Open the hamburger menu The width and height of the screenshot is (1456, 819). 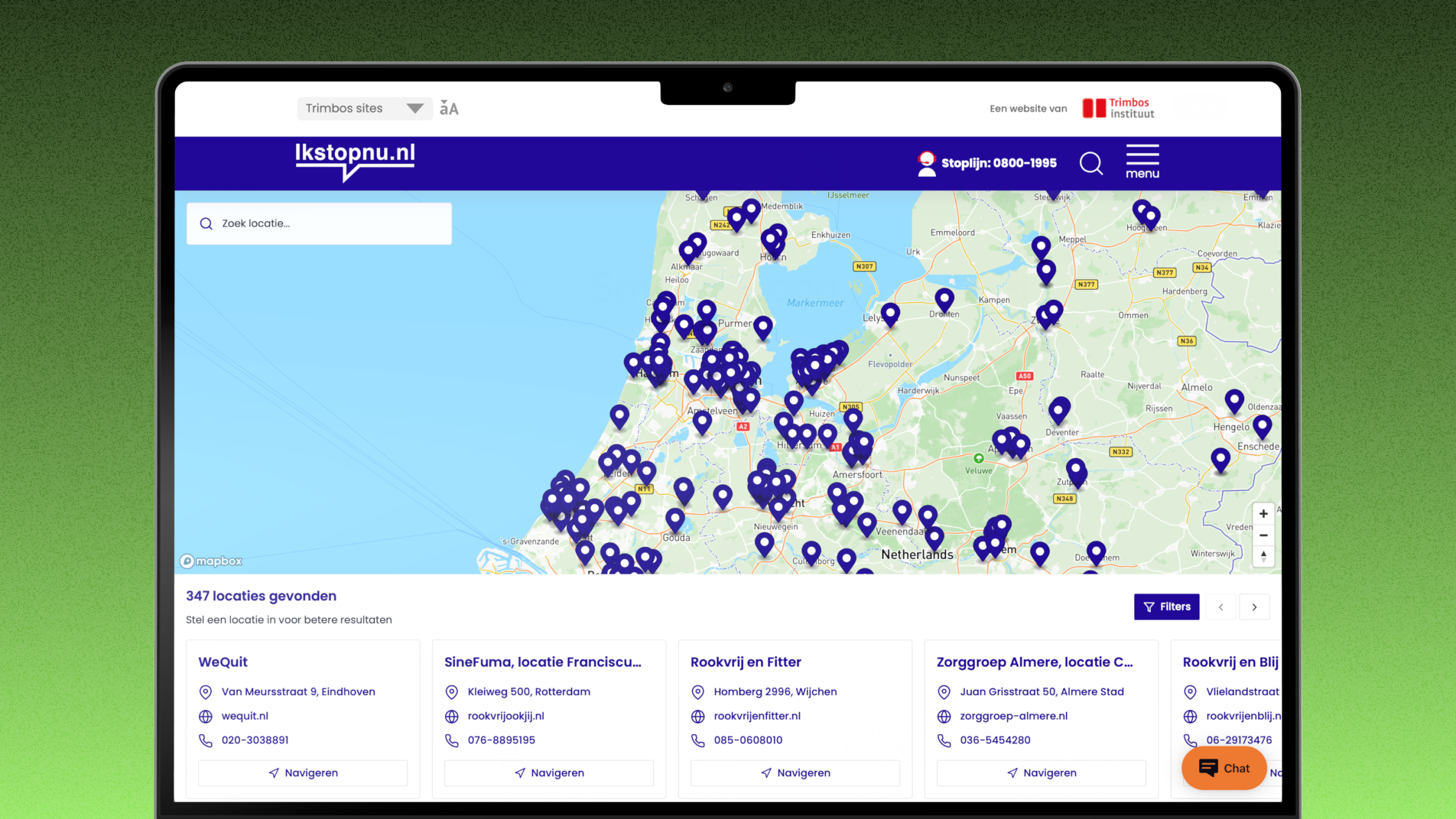(x=1142, y=161)
